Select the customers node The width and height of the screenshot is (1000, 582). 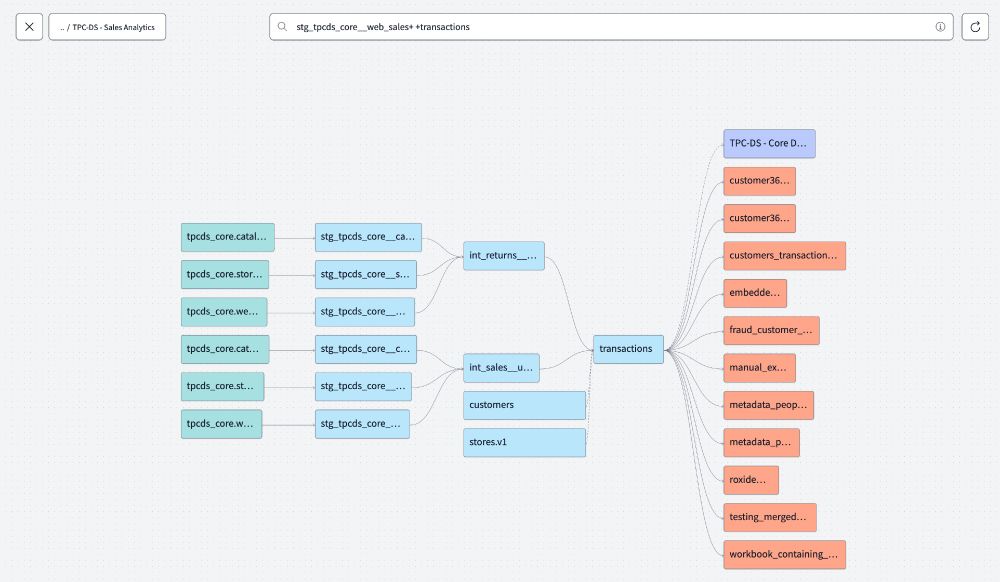click(523, 405)
